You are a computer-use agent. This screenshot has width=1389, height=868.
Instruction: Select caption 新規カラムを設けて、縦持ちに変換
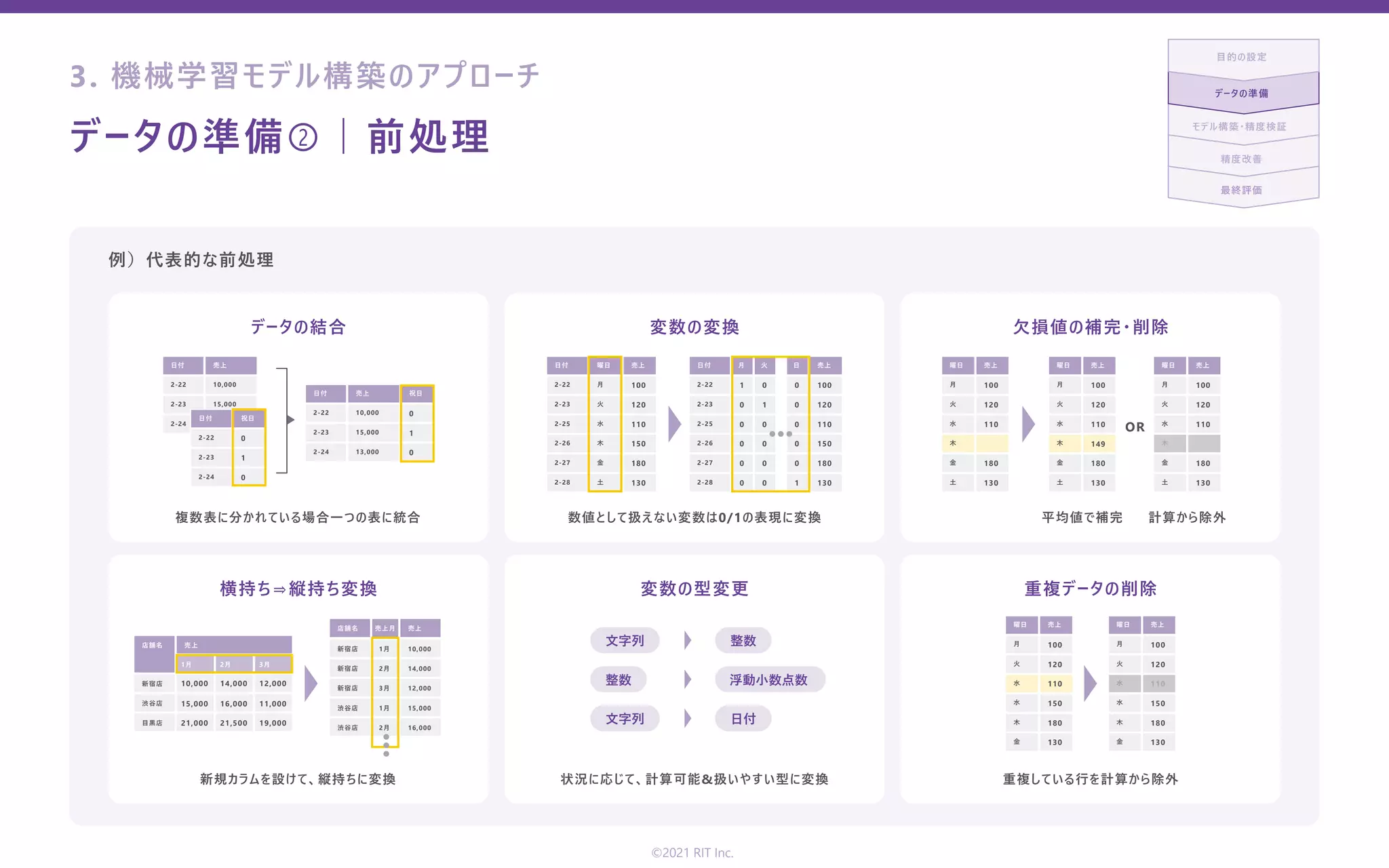tap(298, 779)
